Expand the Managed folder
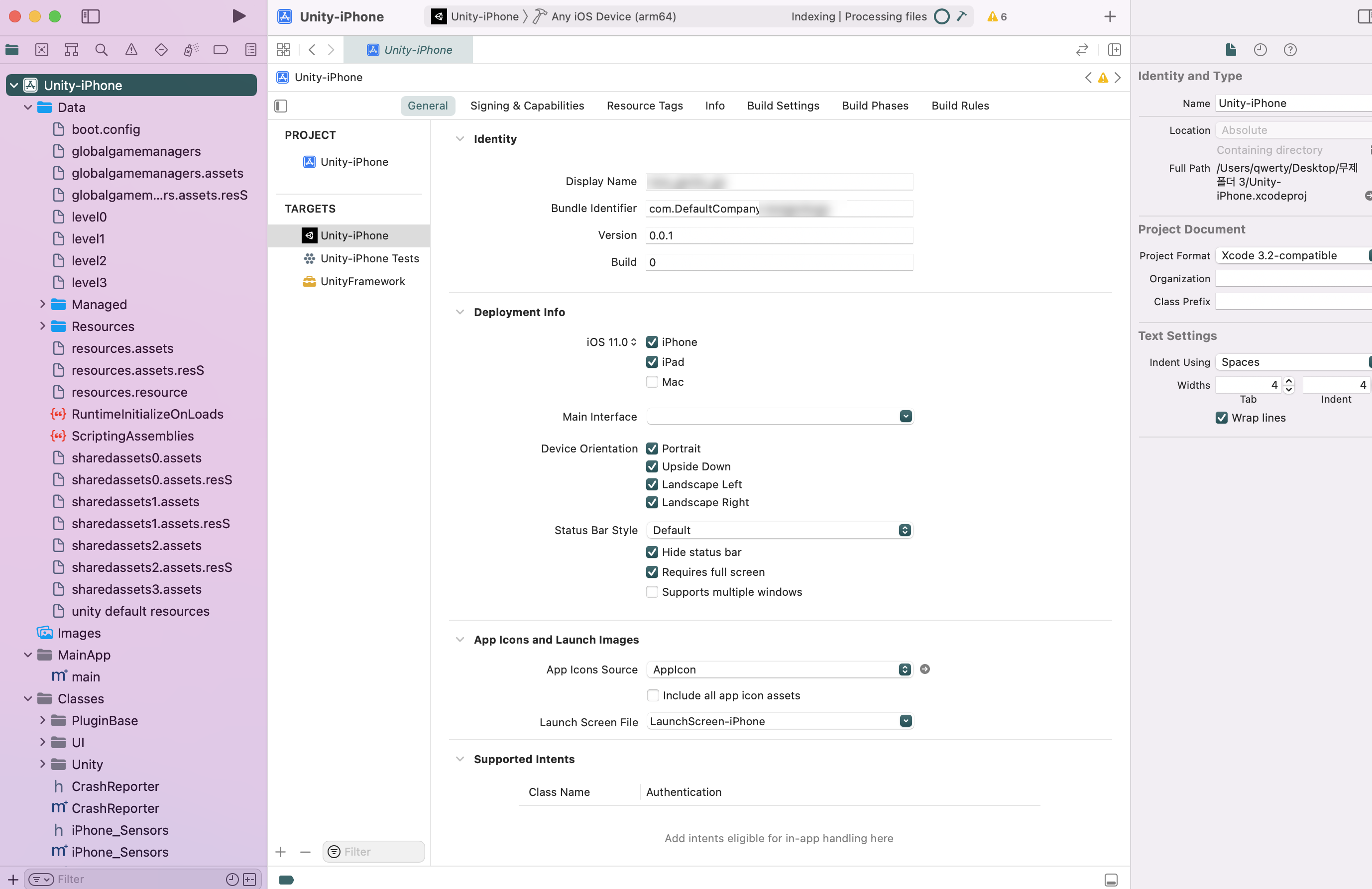1372x889 pixels. point(42,305)
